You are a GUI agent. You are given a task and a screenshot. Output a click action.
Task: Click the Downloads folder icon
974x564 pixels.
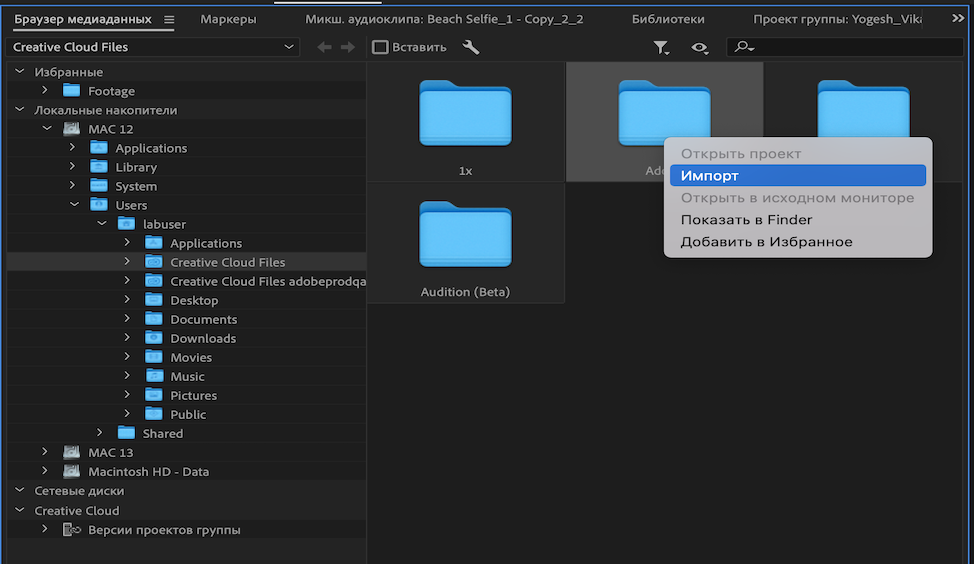pyautogui.click(x=153, y=338)
